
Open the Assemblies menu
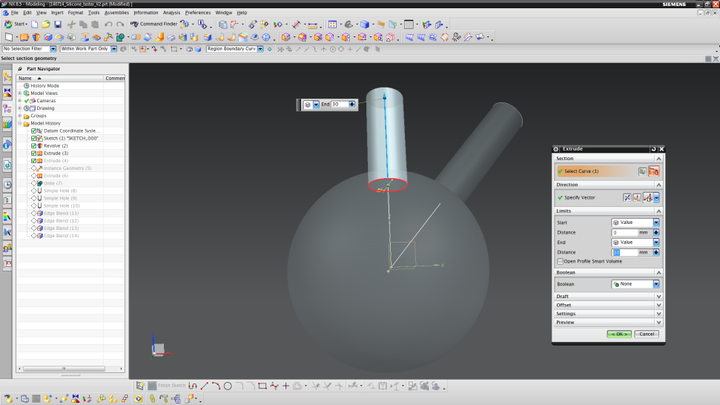pyautogui.click(x=117, y=13)
